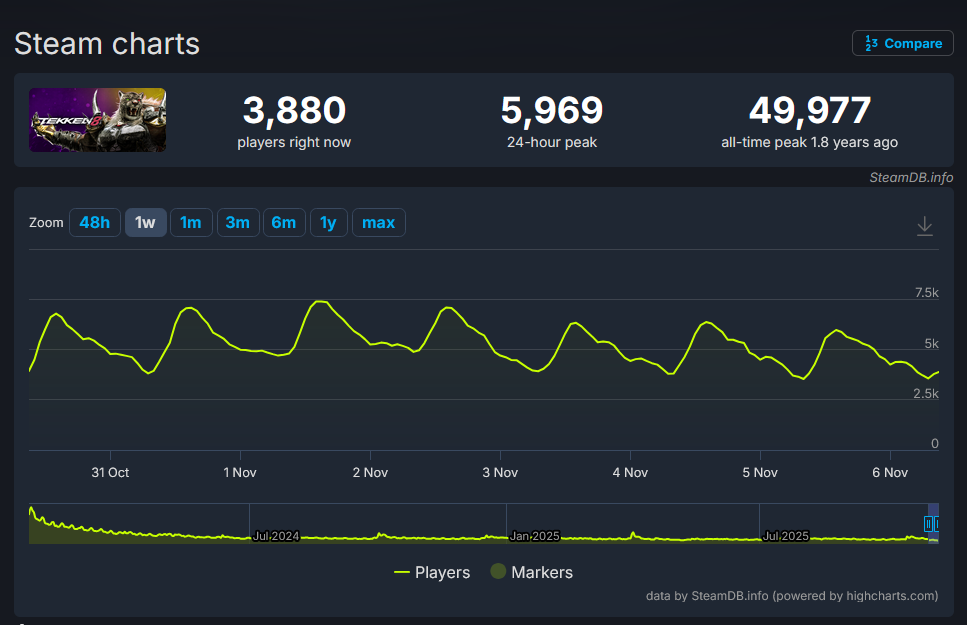Viewport: 967px width, 625px height.
Task: Set zoom range to 1y
Action: click(329, 223)
